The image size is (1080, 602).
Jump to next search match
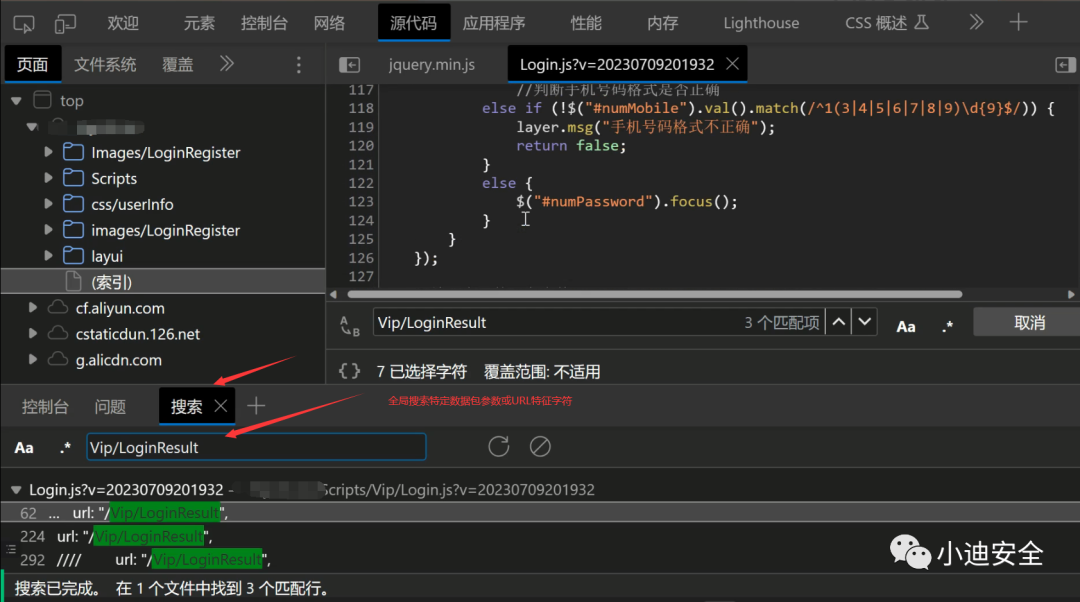click(x=864, y=322)
